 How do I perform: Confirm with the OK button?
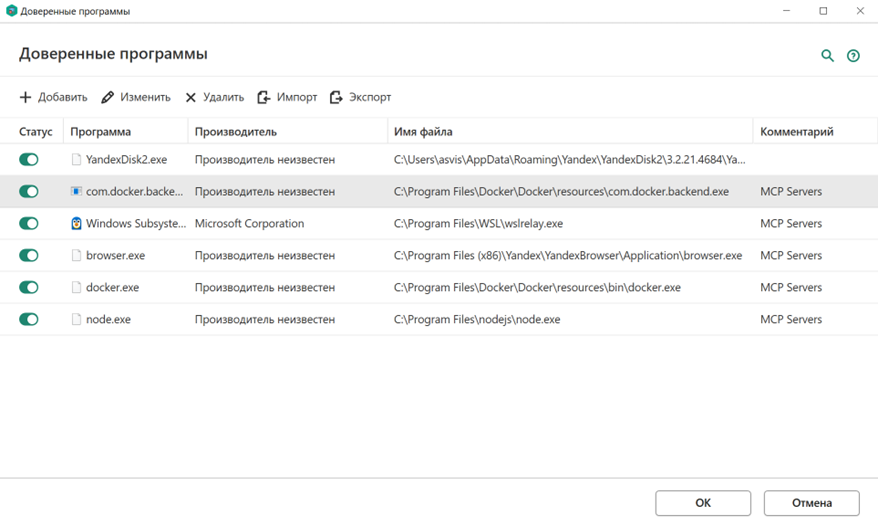(703, 503)
